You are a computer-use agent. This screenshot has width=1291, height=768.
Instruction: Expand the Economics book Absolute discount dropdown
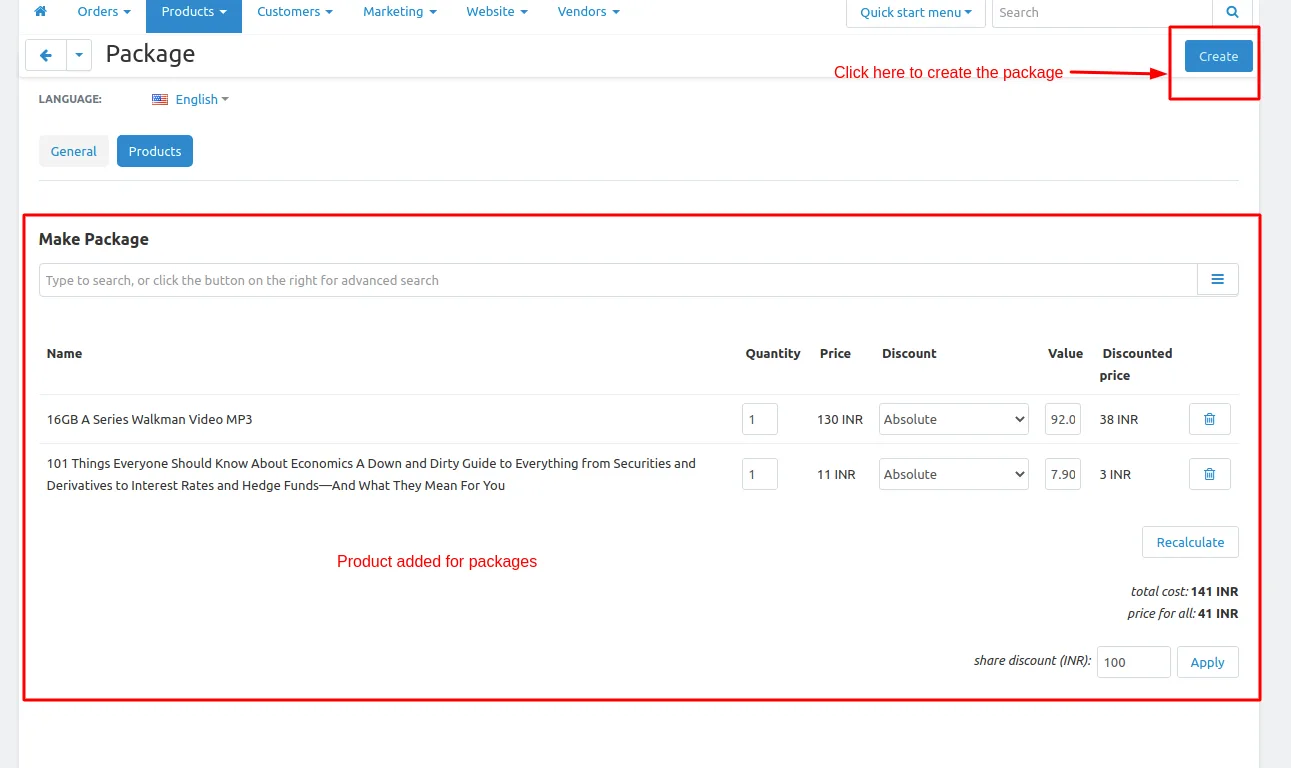coord(954,474)
